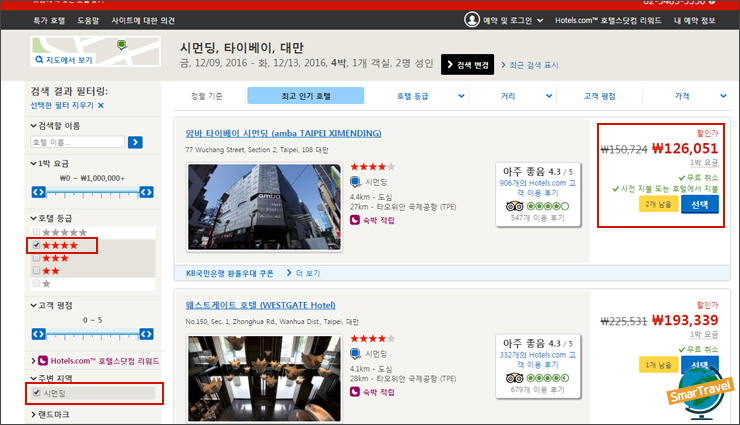Click ₩193,339 discounted price for WESTGATE

point(685,320)
